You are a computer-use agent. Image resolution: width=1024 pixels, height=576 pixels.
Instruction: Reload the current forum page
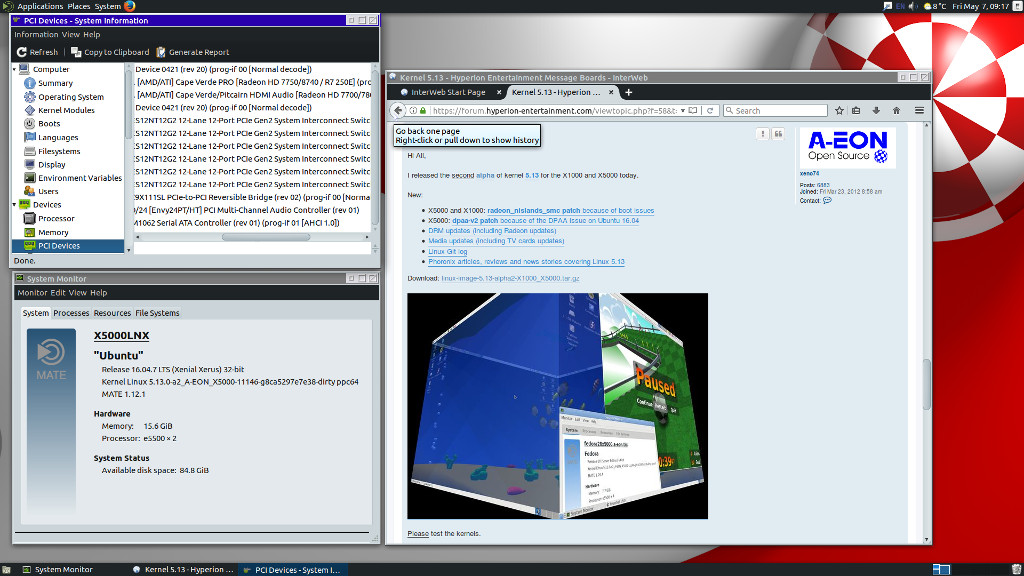(x=710, y=110)
